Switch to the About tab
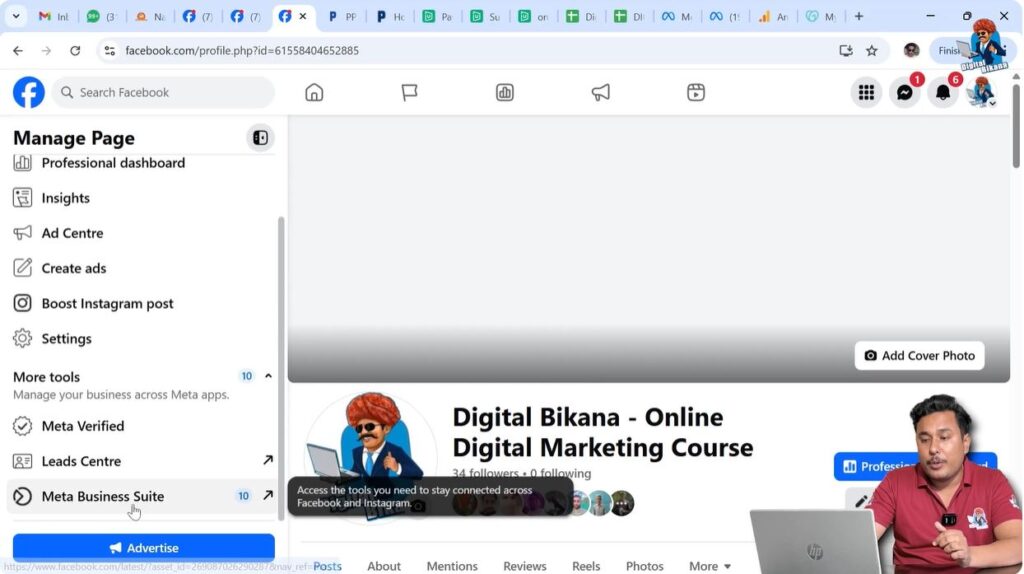This screenshot has height=574, width=1024. click(383, 566)
